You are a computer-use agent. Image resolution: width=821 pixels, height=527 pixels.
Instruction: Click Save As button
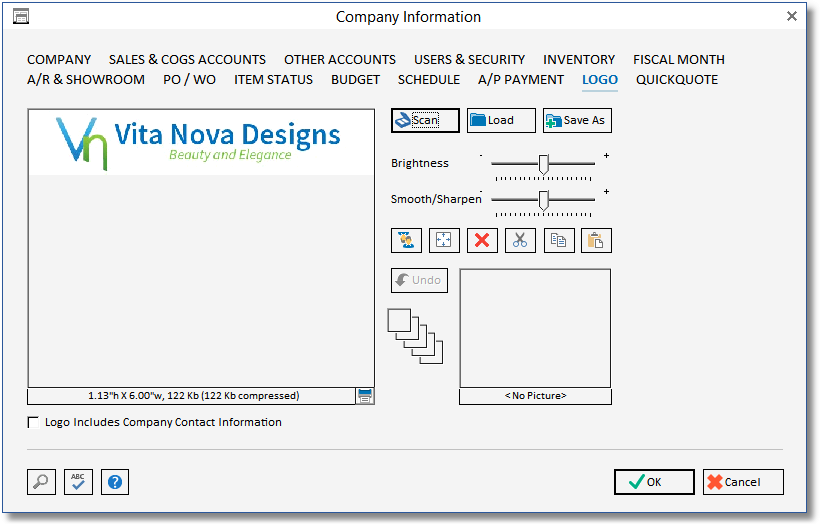coord(577,120)
